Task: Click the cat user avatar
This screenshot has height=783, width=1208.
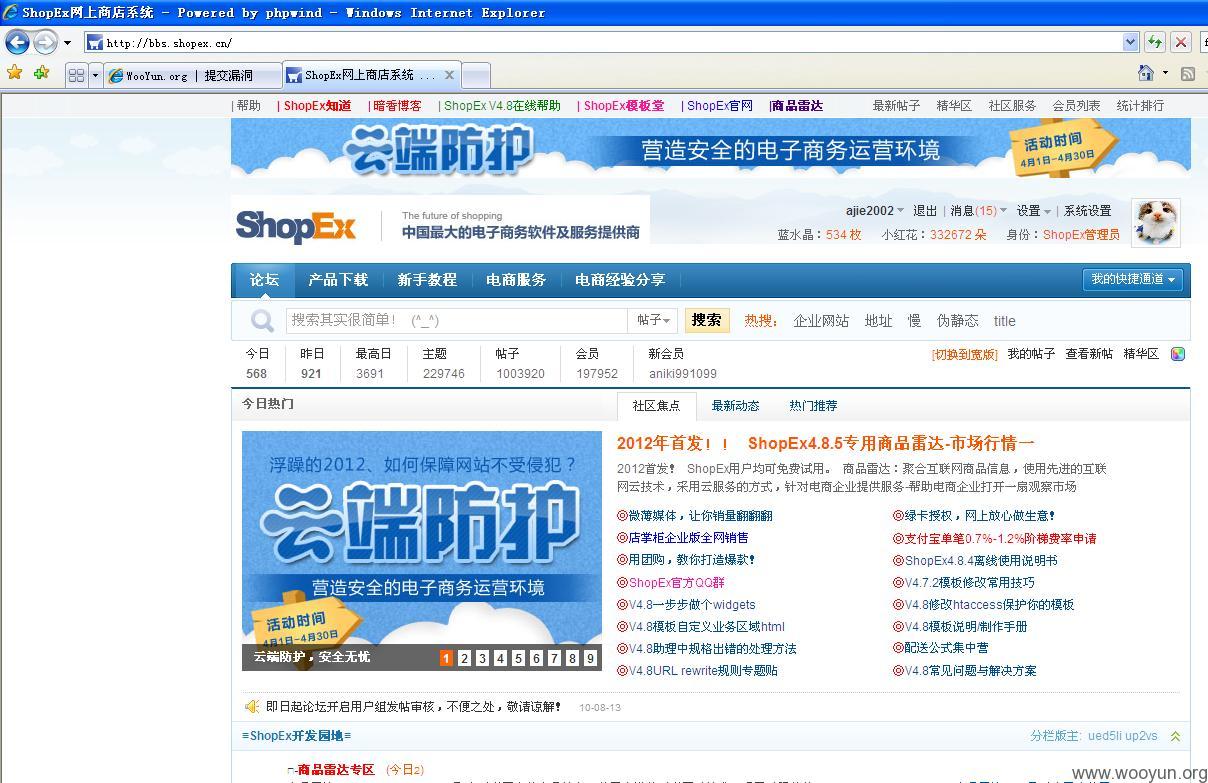Action: (1155, 222)
